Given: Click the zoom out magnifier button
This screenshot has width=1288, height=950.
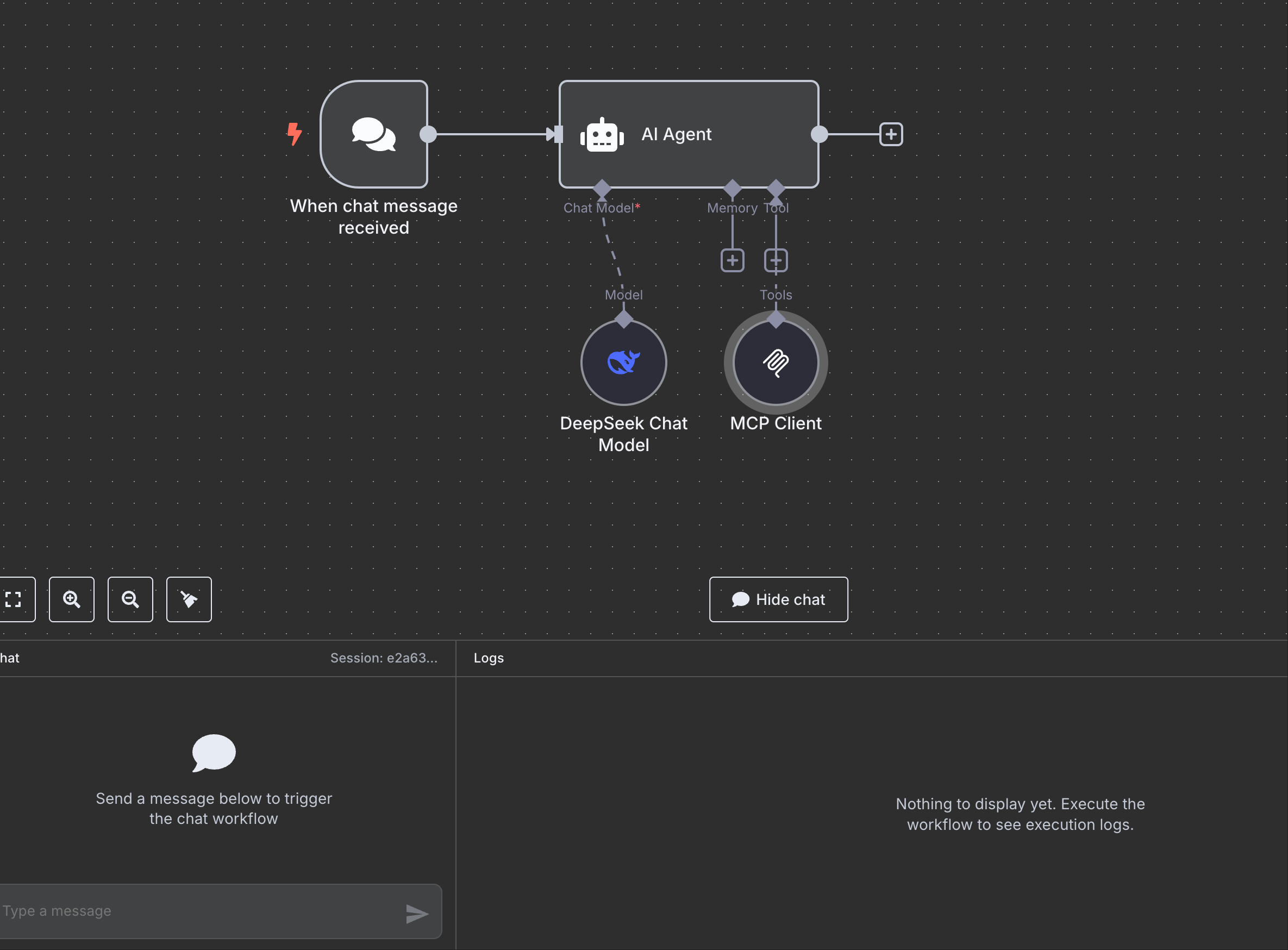Looking at the screenshot, I should click(x=130, y=599).
